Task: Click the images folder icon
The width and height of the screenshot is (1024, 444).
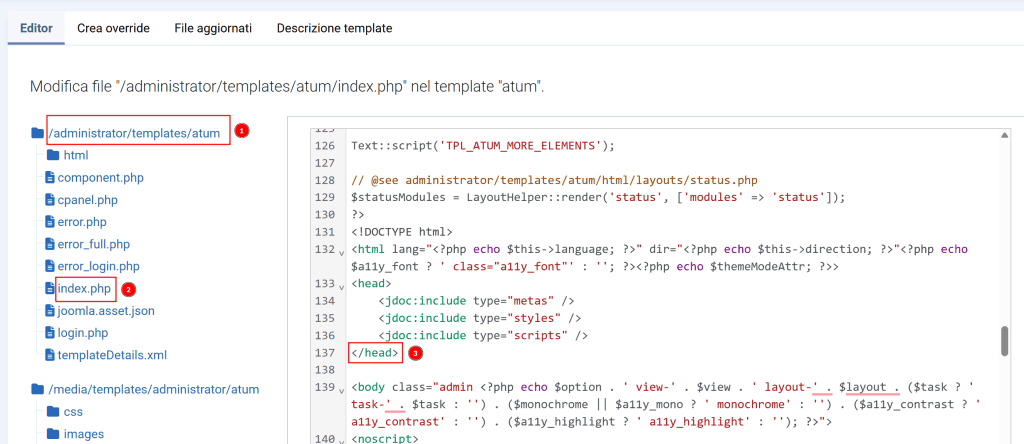Action: [x=53, y=434]
